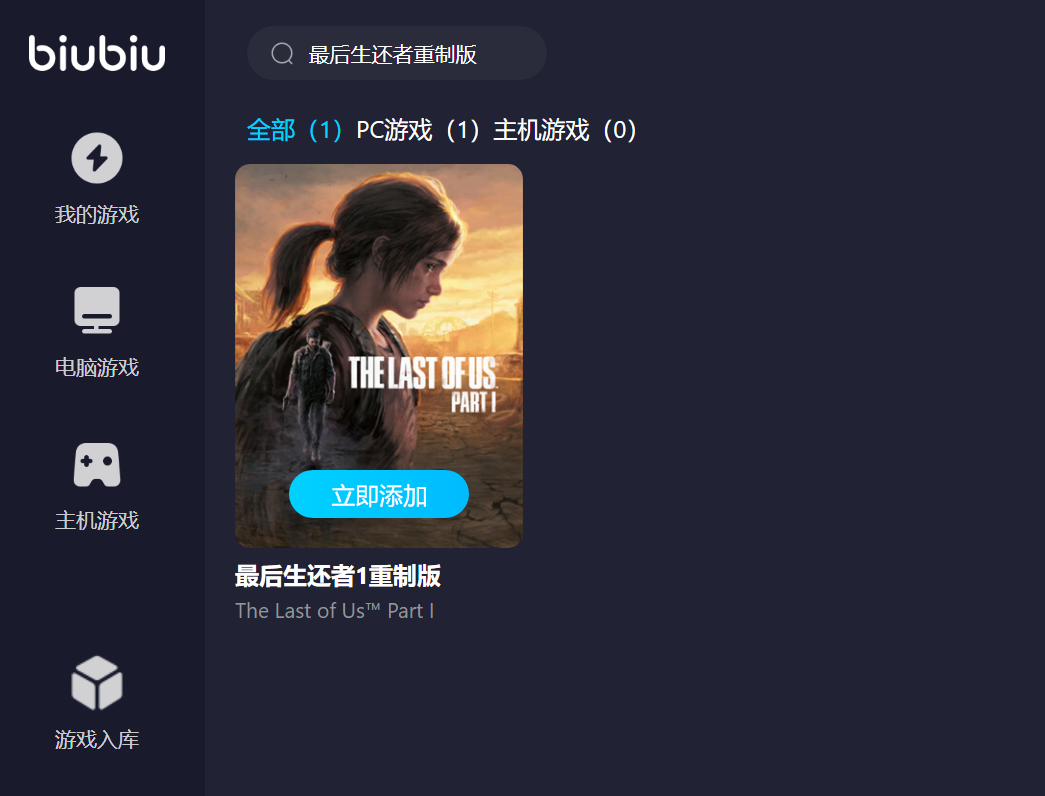Image resolution: width=1045 pixels, height=796 pixels.
Task: Click the cube icon for 游戏入库
Action: coord(97,683)
